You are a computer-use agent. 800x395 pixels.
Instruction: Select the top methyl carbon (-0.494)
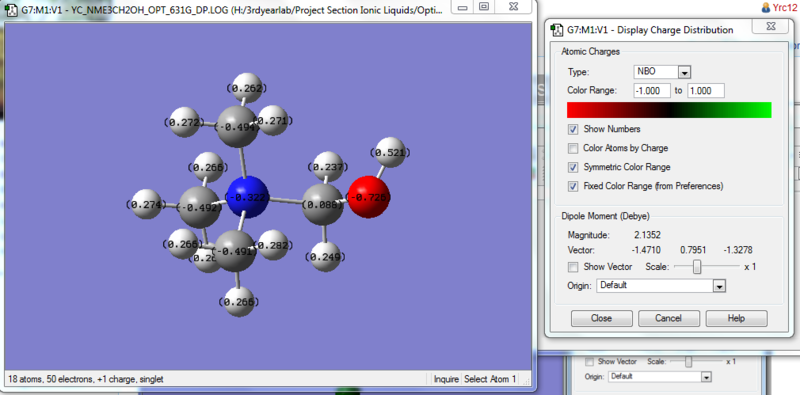(x=237, y=127)
